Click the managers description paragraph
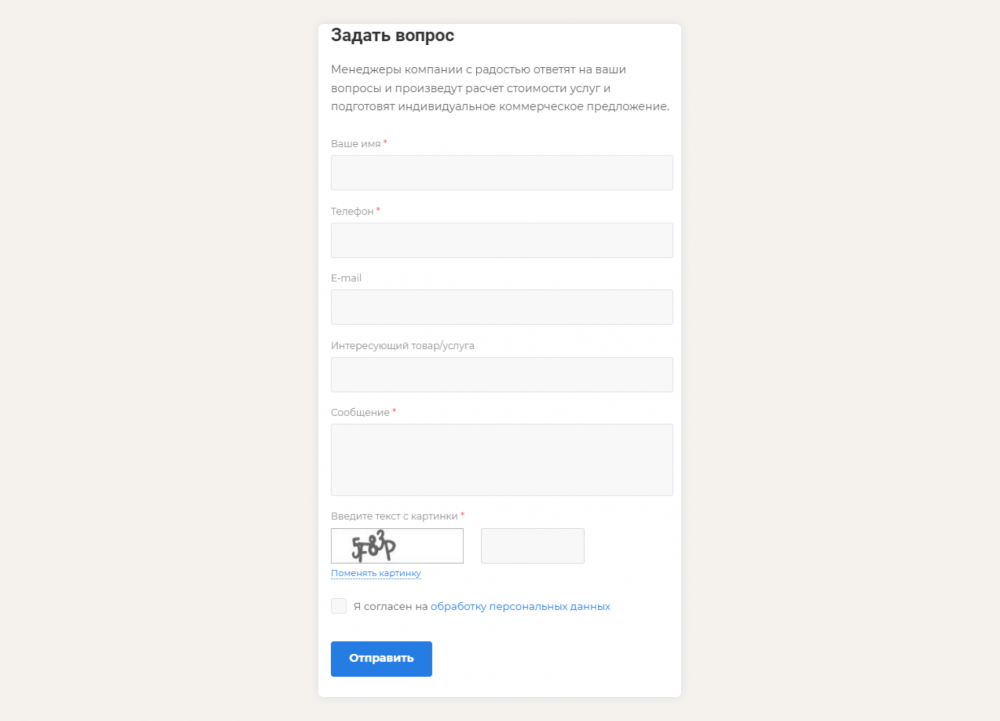This screenshot has height=721, width=1000. (500, 88)
